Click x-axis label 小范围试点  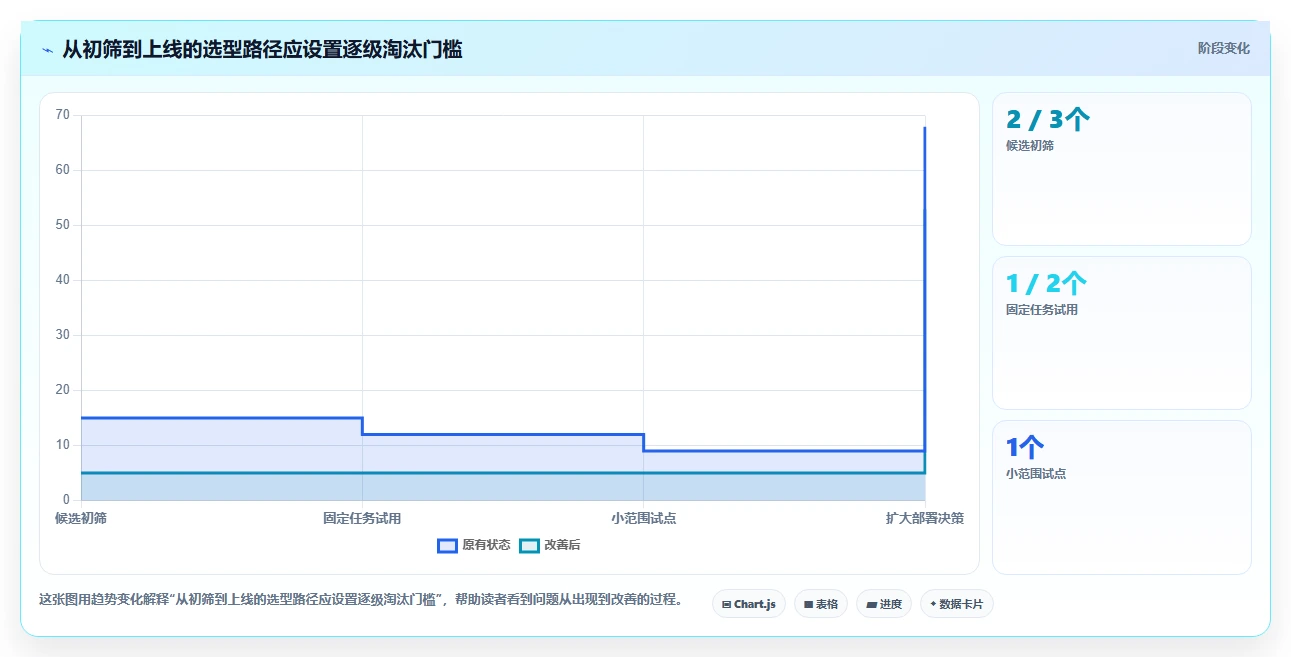(643, 518)
